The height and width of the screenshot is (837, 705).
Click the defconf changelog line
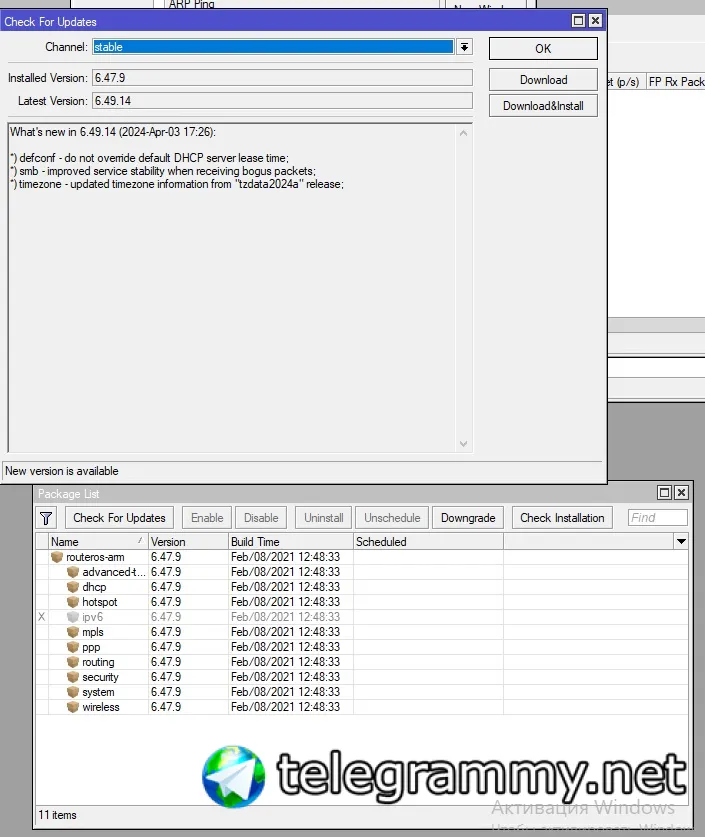point(149,158)
